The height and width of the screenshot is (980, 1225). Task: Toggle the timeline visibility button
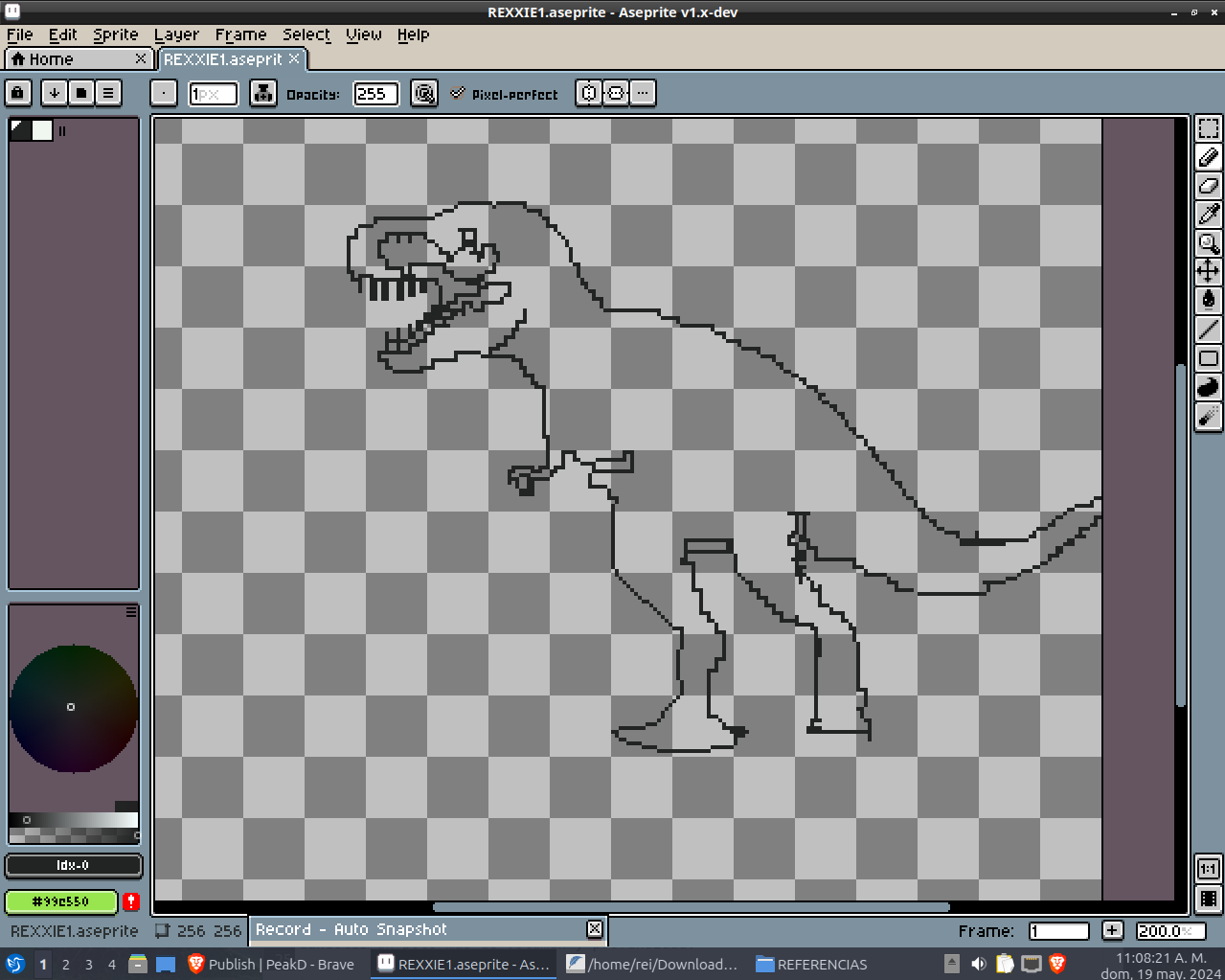click(x=1209, y=899)
